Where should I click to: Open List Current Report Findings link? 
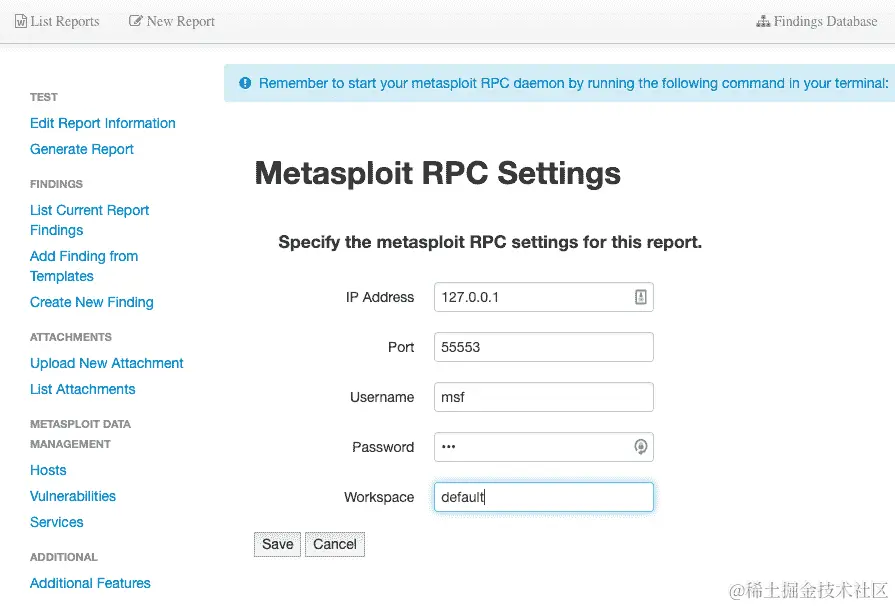point(90,220)
